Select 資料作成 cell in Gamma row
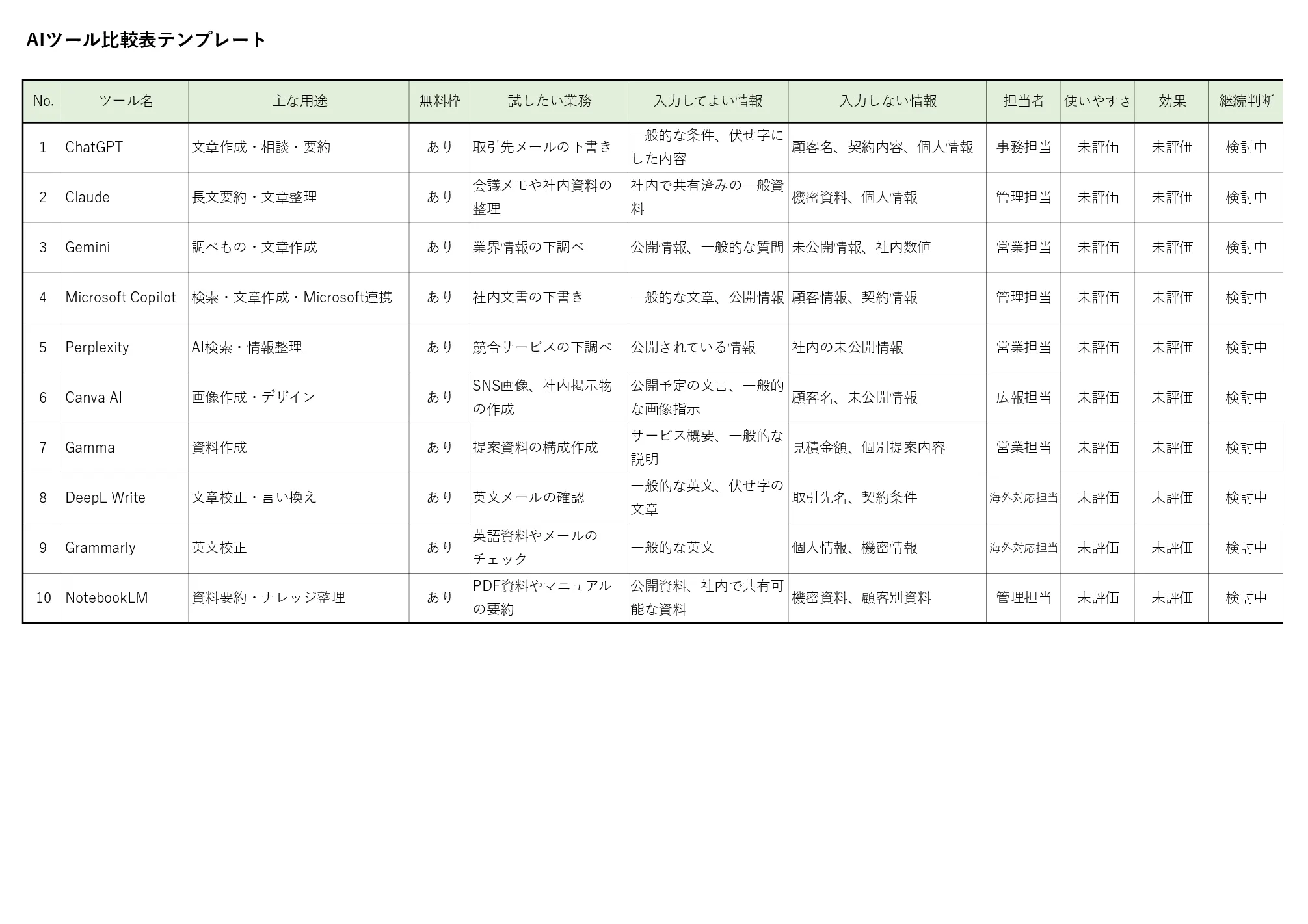This screenshot has height=924, width=1308. 299,448
